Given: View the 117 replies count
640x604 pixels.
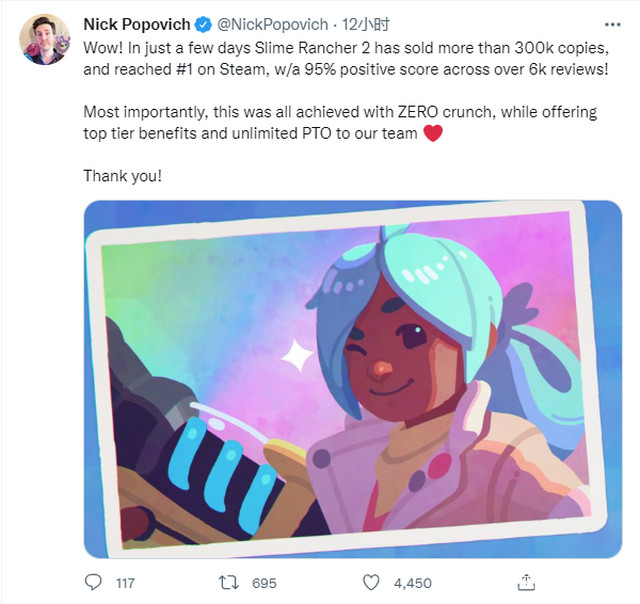Looking at the screenshot, I should click(x=125, y=582).
